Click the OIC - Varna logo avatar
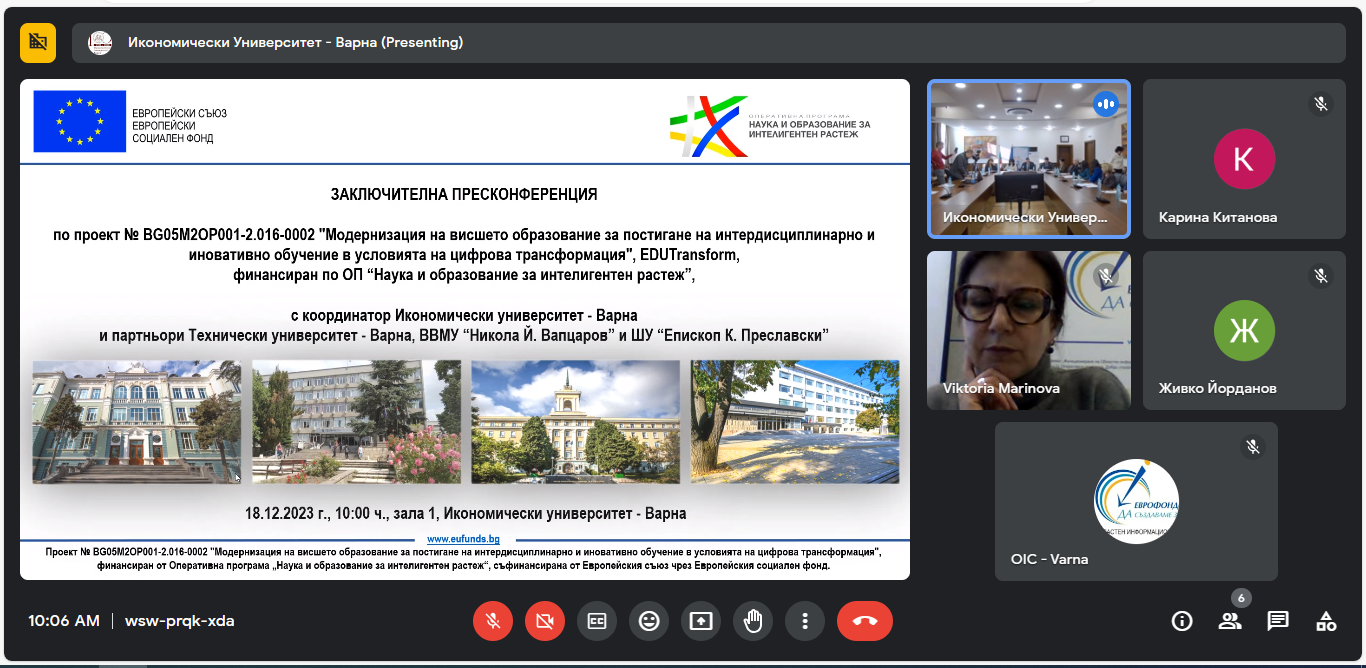The width and height of the screenshot is (1366, 668). pos(1136,501)
